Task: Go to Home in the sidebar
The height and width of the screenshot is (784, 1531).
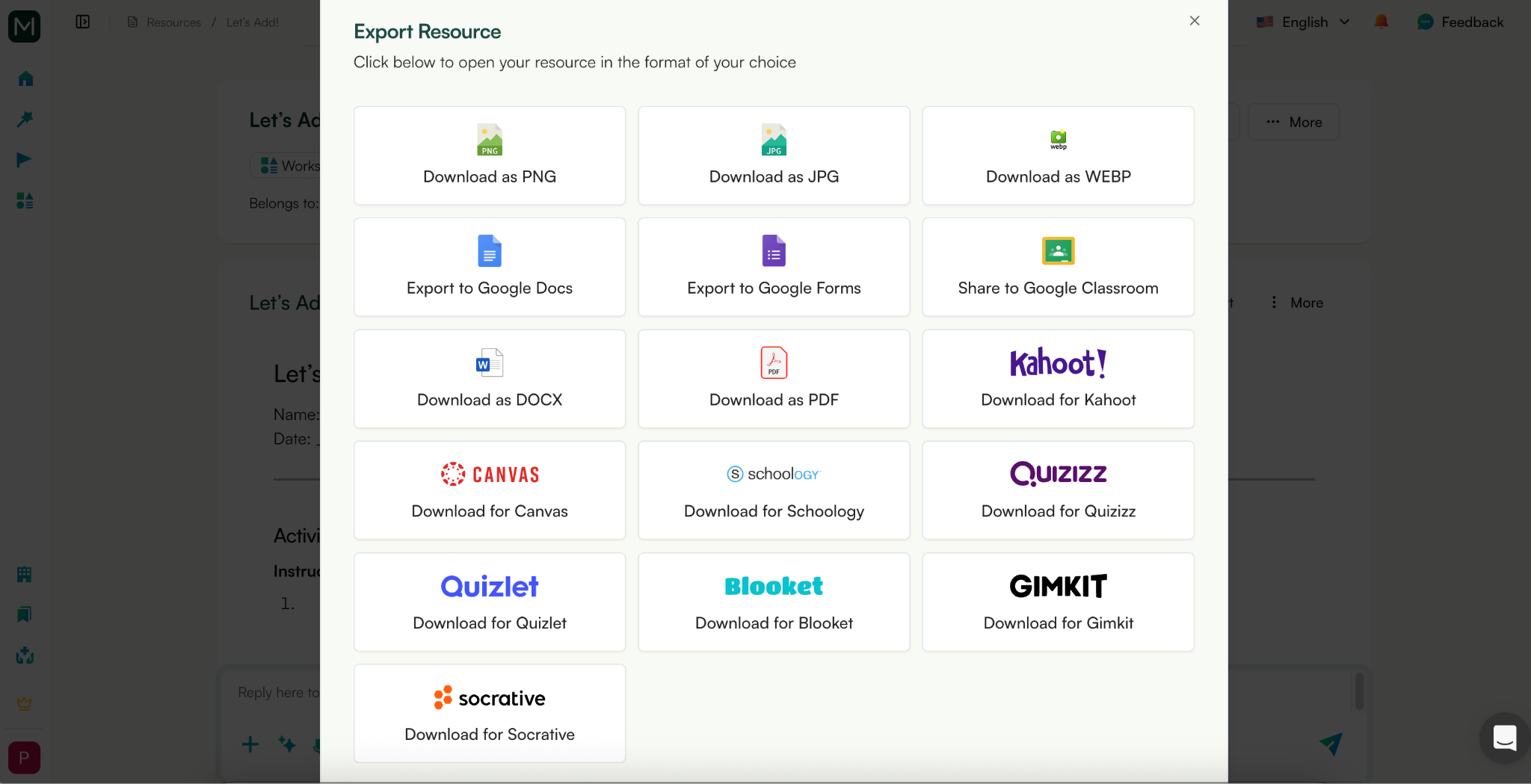Action: (25, 78)
